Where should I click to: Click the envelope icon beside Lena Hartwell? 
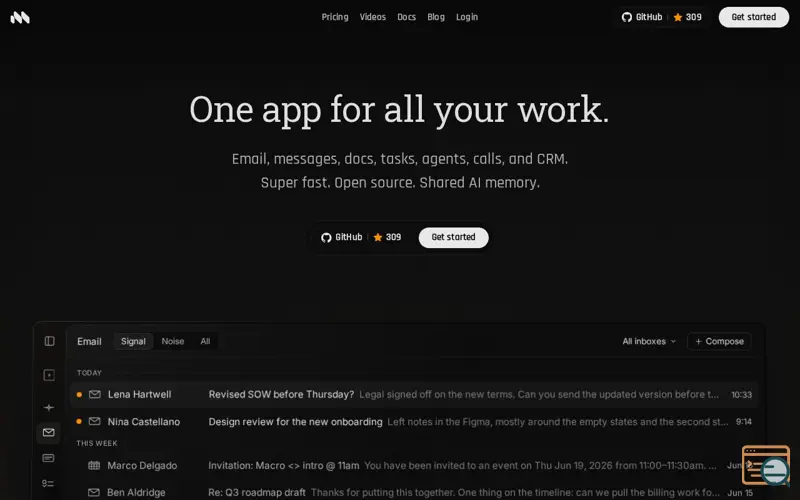tap(94, 394)
